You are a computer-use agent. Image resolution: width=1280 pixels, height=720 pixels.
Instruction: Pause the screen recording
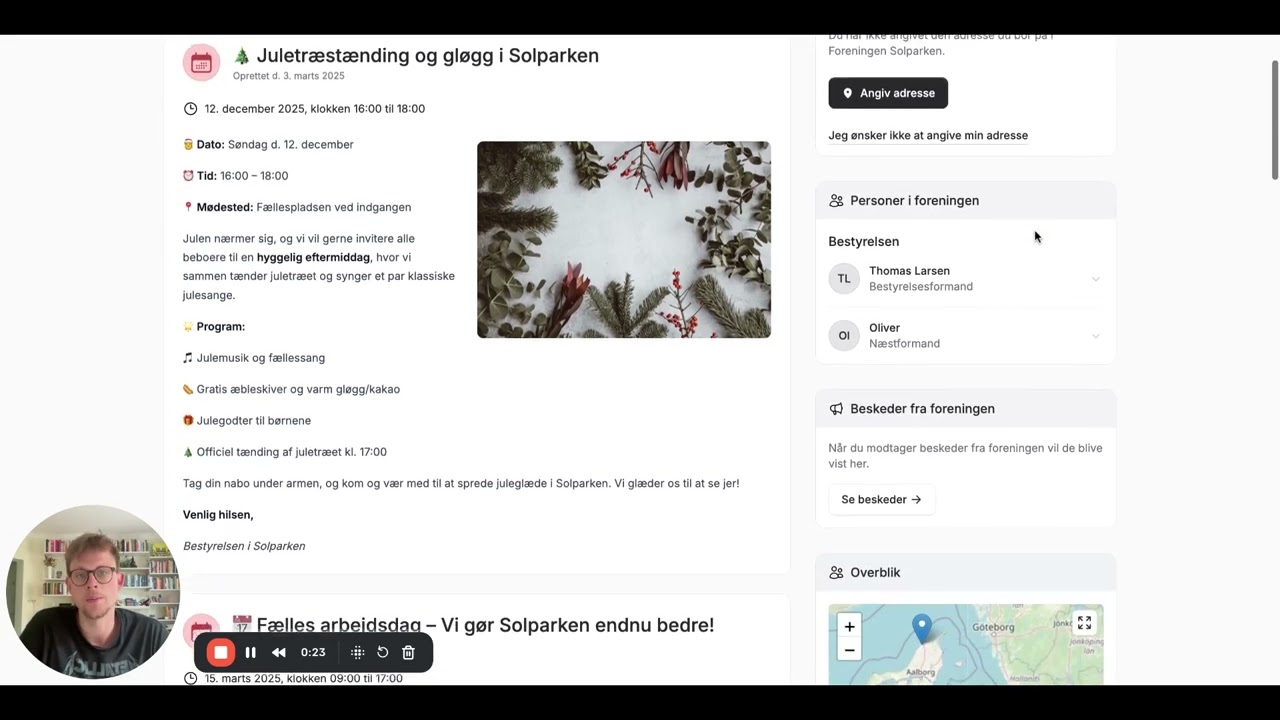(251, 653)
